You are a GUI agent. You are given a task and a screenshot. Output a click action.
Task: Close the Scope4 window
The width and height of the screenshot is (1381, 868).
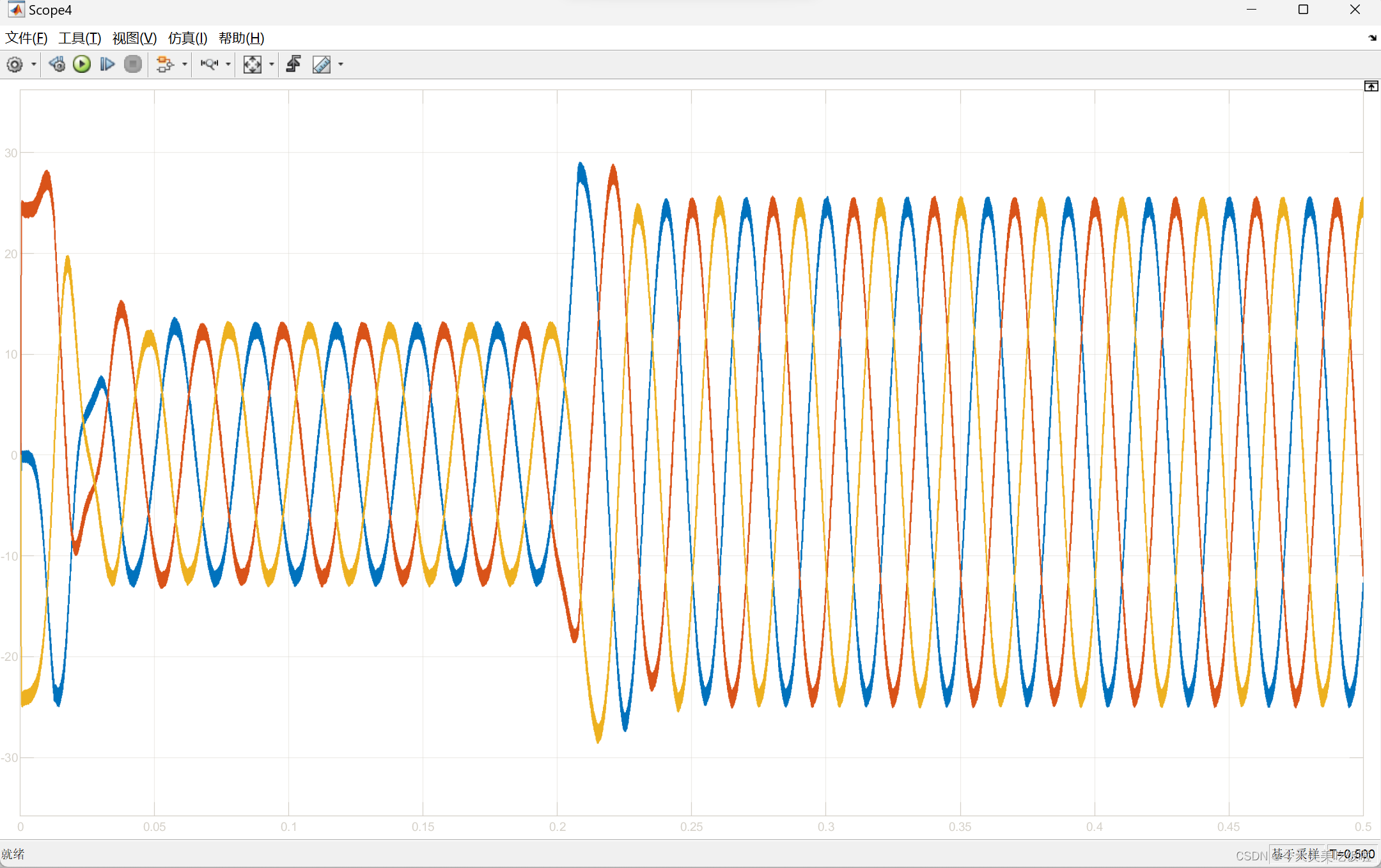pyautogui.click(x=1355, y=10)
